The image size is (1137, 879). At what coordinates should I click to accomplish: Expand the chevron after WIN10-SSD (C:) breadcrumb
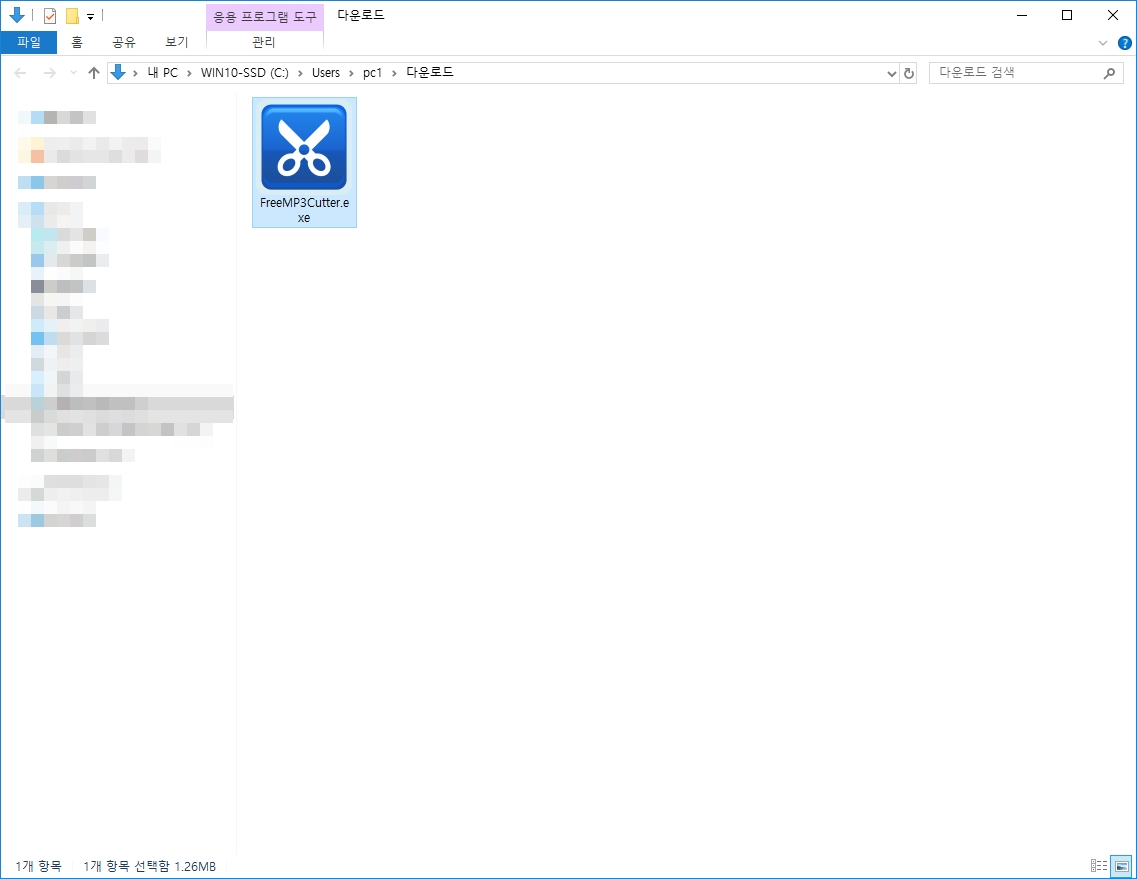[x=300, y=73]
